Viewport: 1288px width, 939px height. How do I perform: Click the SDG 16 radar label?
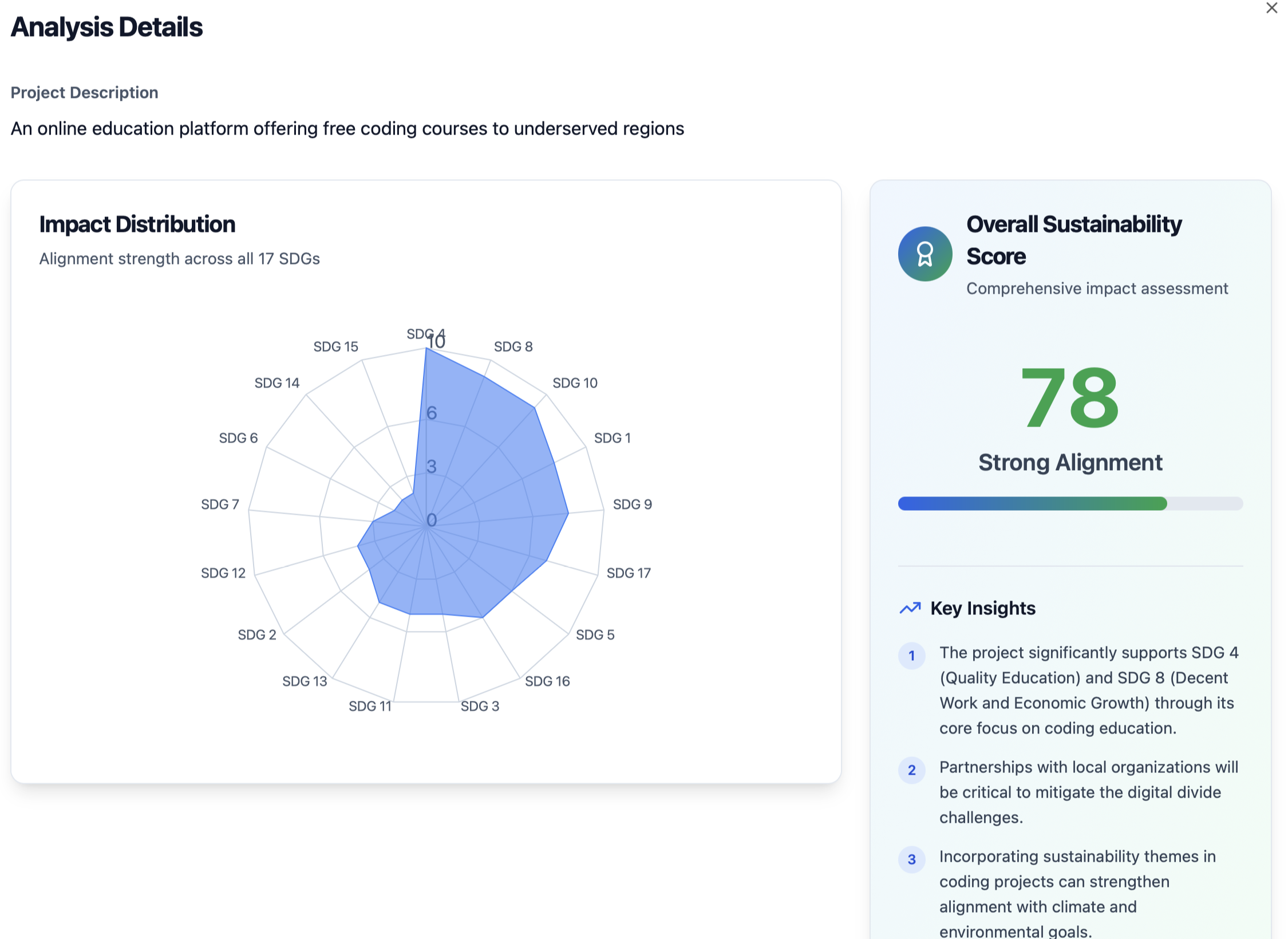pyautogui.click(x=547, y=681)
